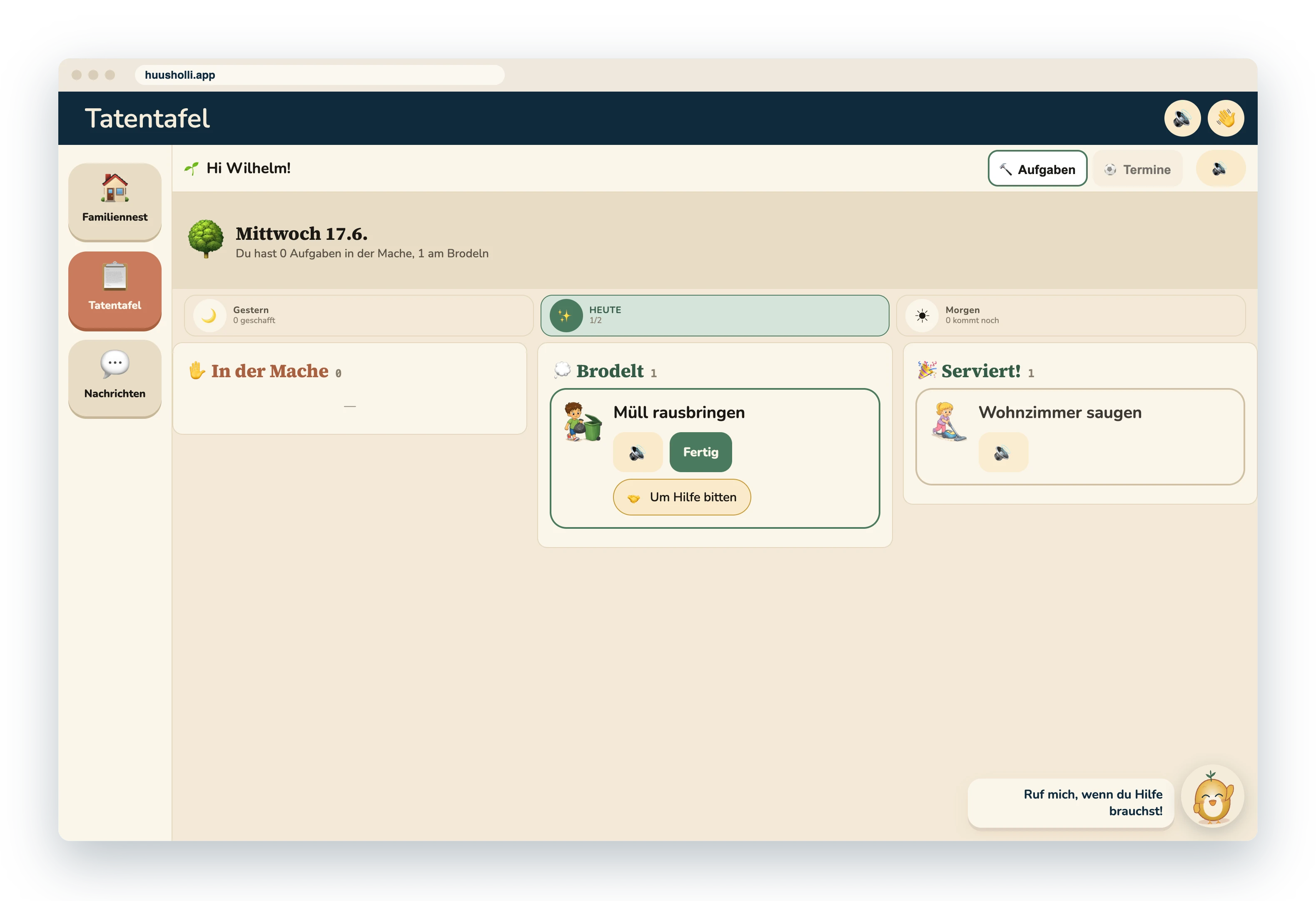Mark Müll rausbringen as Fertig
Viewport: 1316px width, 901px height.
pos(700,452)
